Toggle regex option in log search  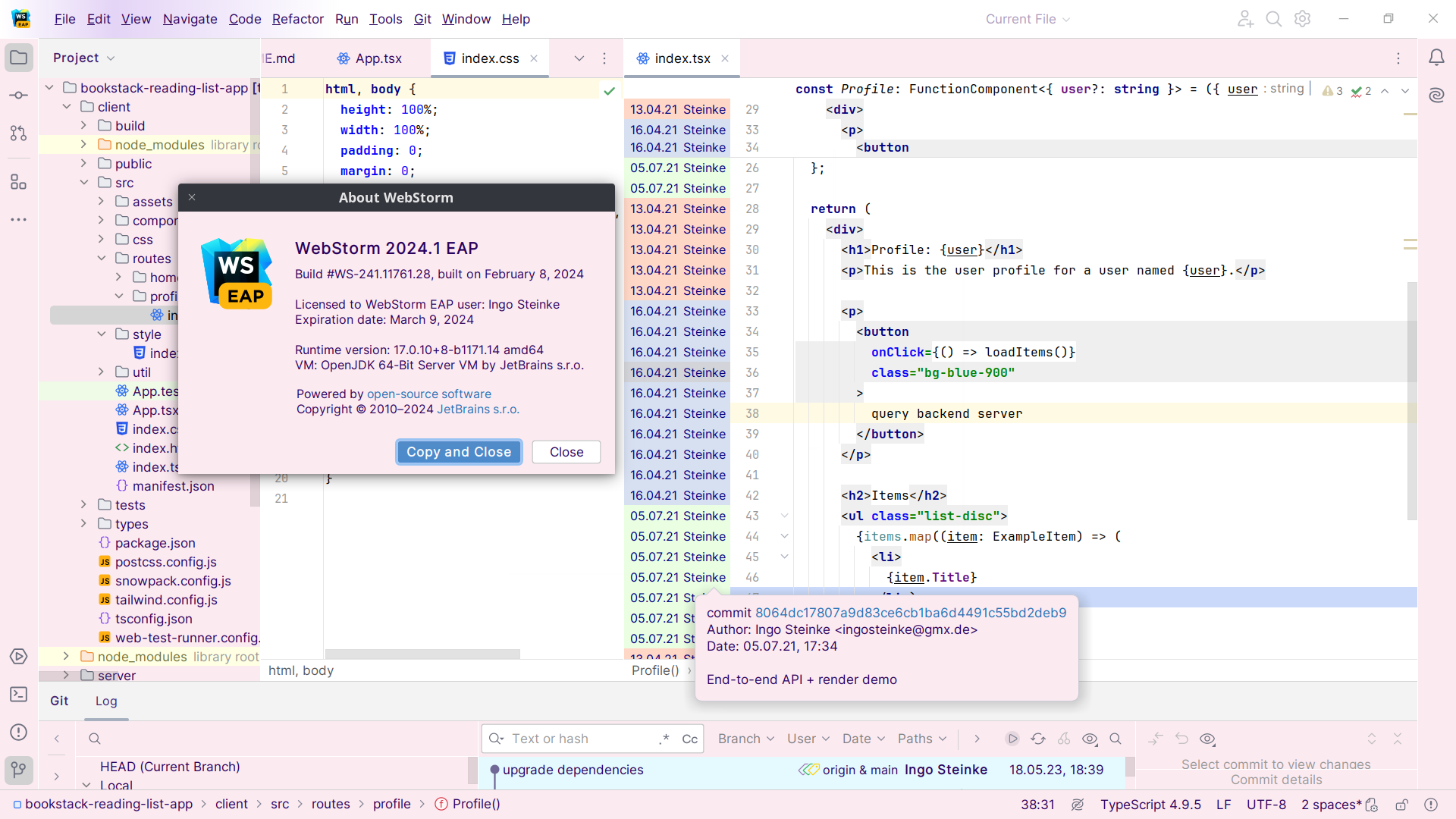tap(664, 739)
